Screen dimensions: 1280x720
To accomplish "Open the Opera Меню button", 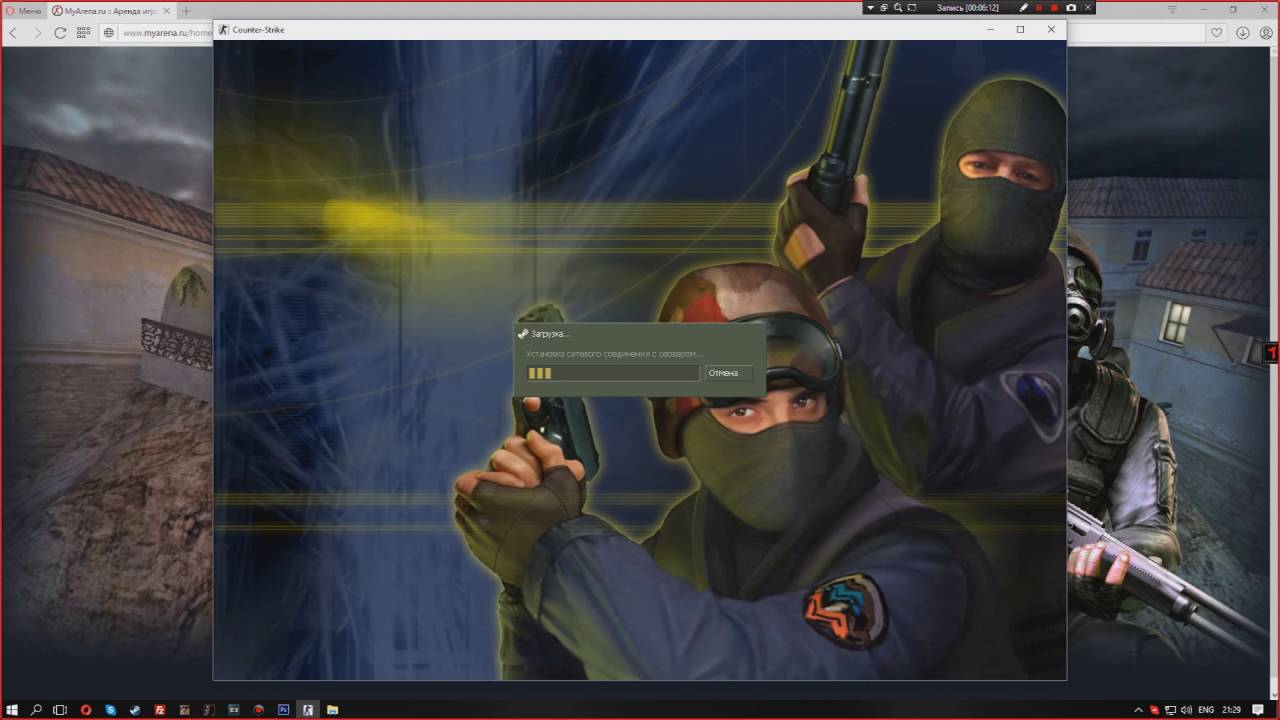I will click(23, 10).
